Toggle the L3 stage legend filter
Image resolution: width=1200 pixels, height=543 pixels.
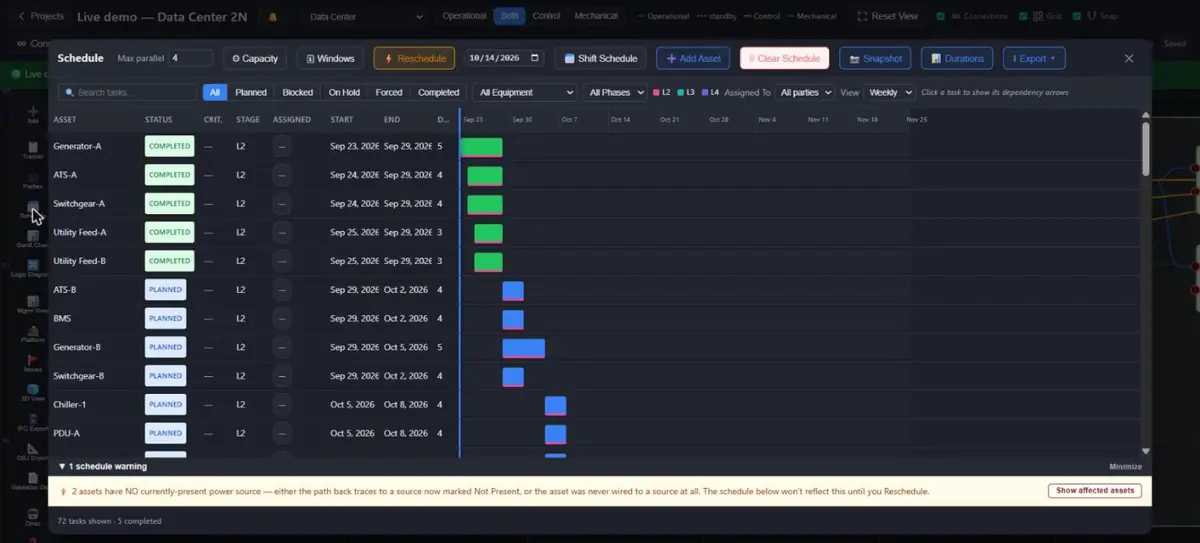pos(686,92)
